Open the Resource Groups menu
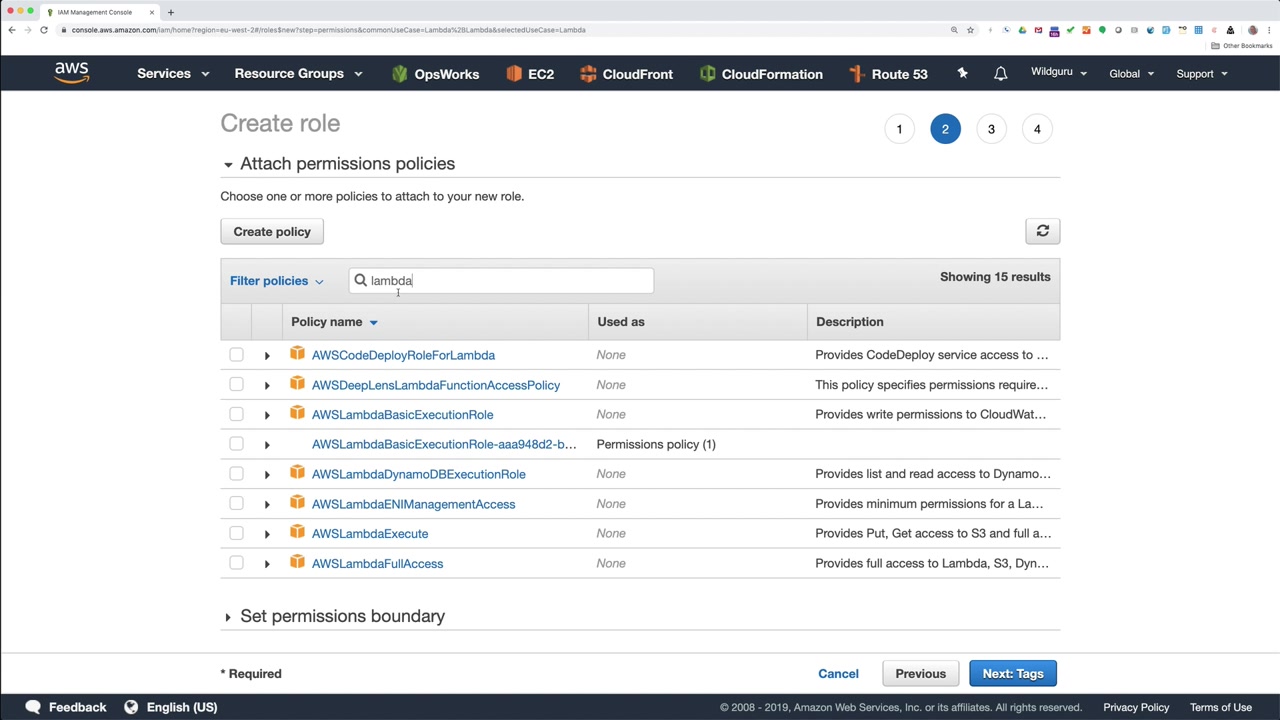 [297, 74]
